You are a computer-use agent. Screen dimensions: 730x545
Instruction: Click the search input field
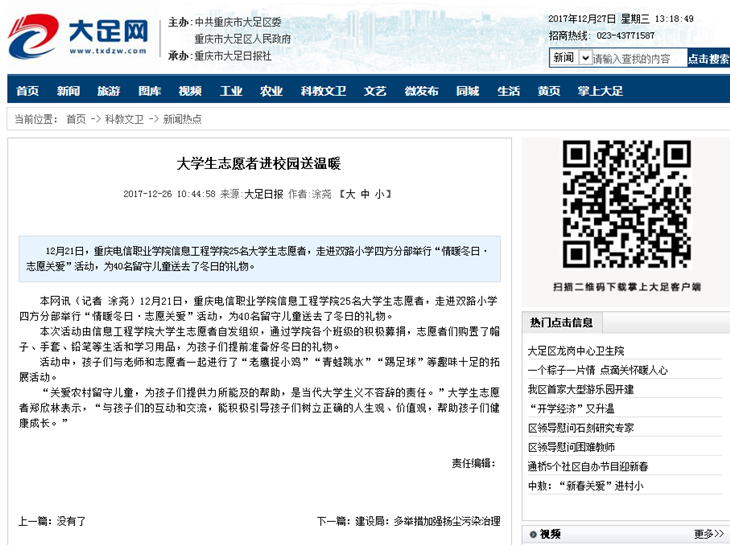[x=638, y=58]
